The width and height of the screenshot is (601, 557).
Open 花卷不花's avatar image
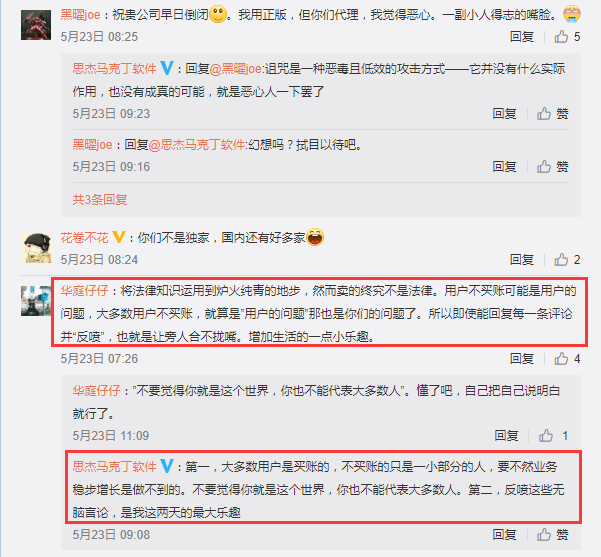point(36,248)
